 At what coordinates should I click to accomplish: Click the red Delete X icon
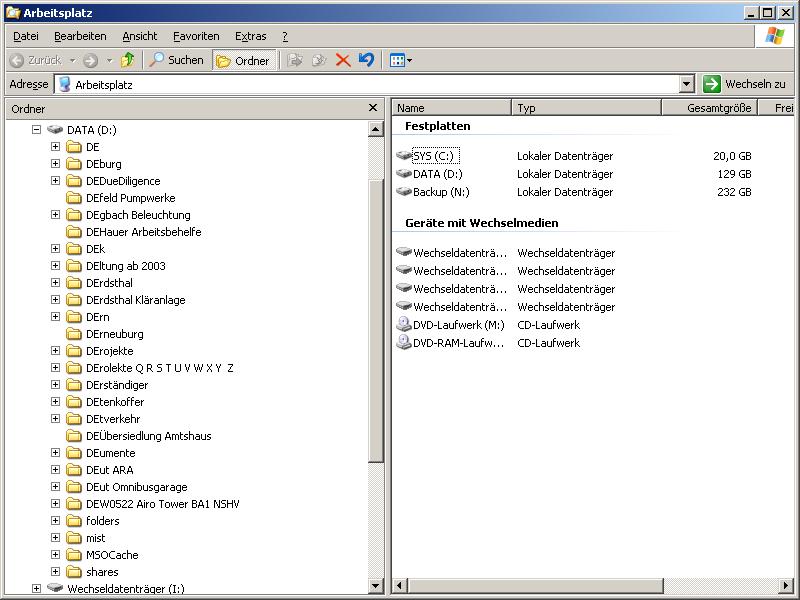[343, 61]
